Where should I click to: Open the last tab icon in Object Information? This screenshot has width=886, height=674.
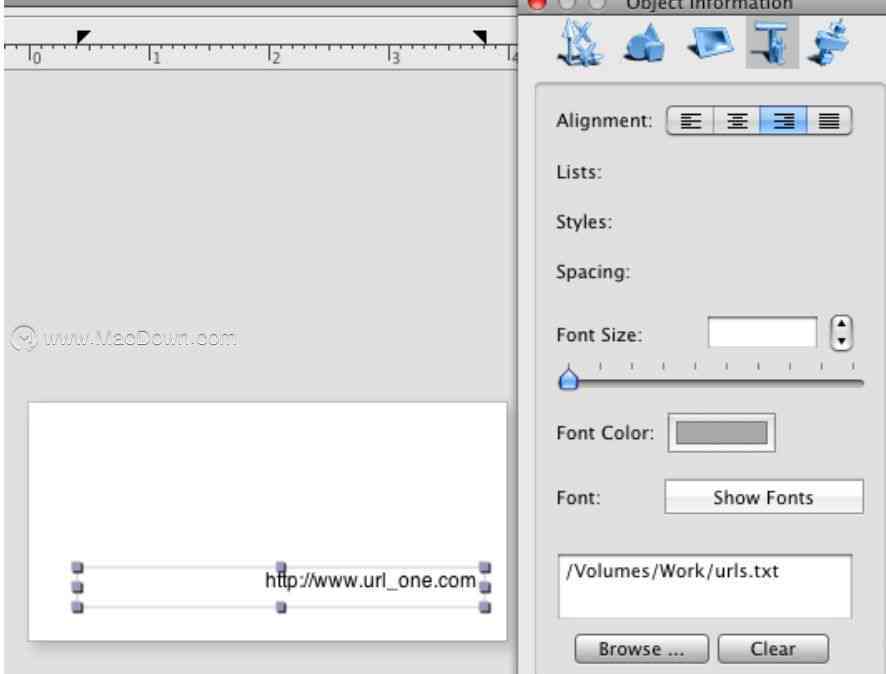pyautogui.click(x=829, y=42)
